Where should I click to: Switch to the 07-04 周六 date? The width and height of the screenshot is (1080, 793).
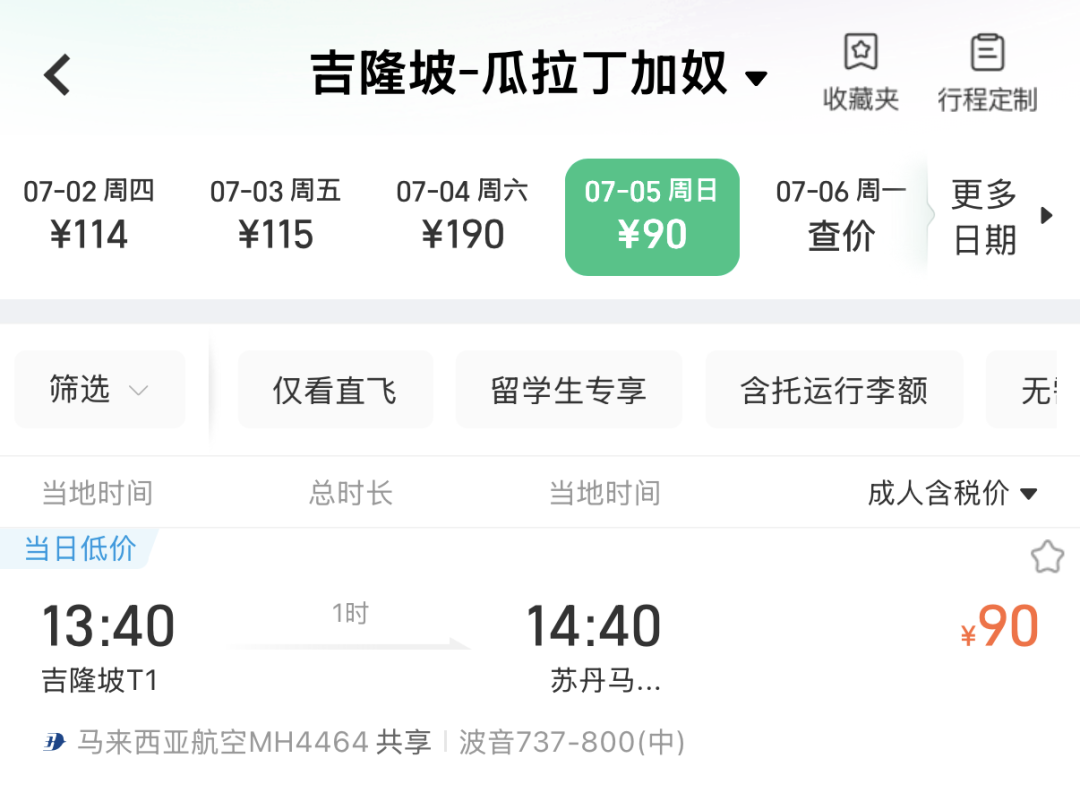click(x=462, y=216)
